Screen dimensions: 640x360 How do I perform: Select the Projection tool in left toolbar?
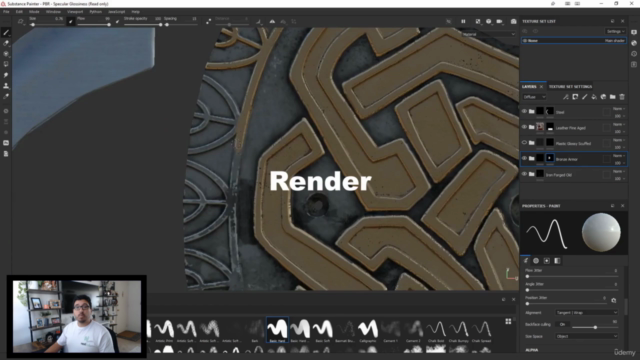pyautogui.click(x=6, y=54)
